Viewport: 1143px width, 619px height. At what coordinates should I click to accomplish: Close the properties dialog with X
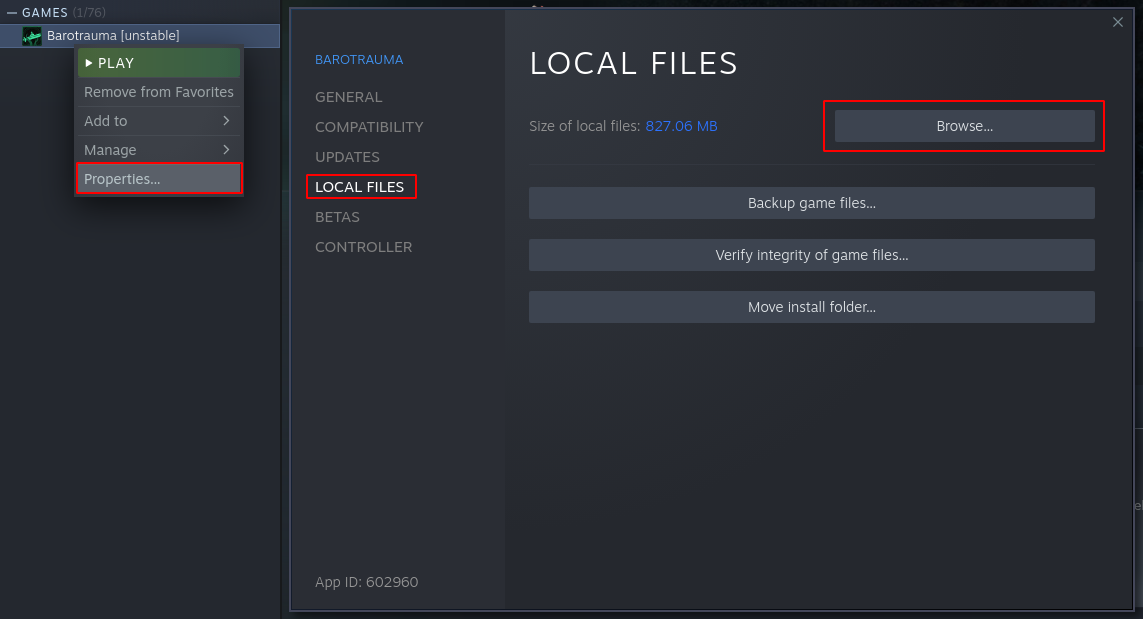[1117, 23]
